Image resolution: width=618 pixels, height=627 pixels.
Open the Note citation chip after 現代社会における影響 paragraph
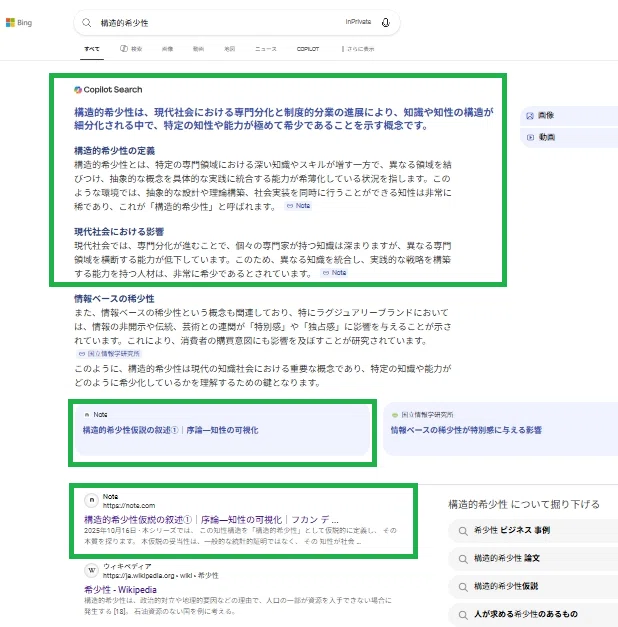pos(334,273)
